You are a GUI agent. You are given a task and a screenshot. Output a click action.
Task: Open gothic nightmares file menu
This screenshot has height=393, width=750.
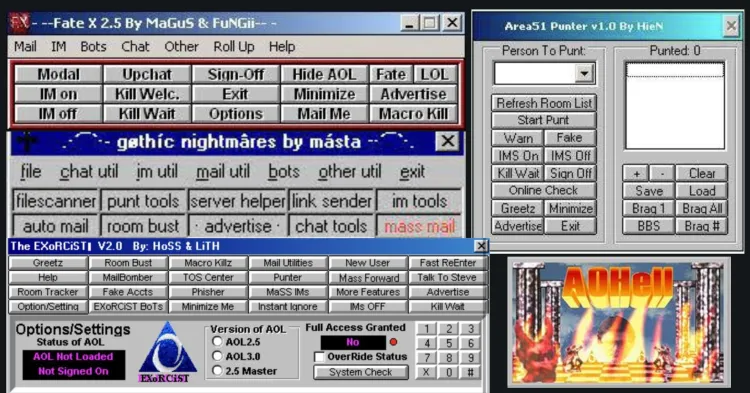(x=31, y=172)
